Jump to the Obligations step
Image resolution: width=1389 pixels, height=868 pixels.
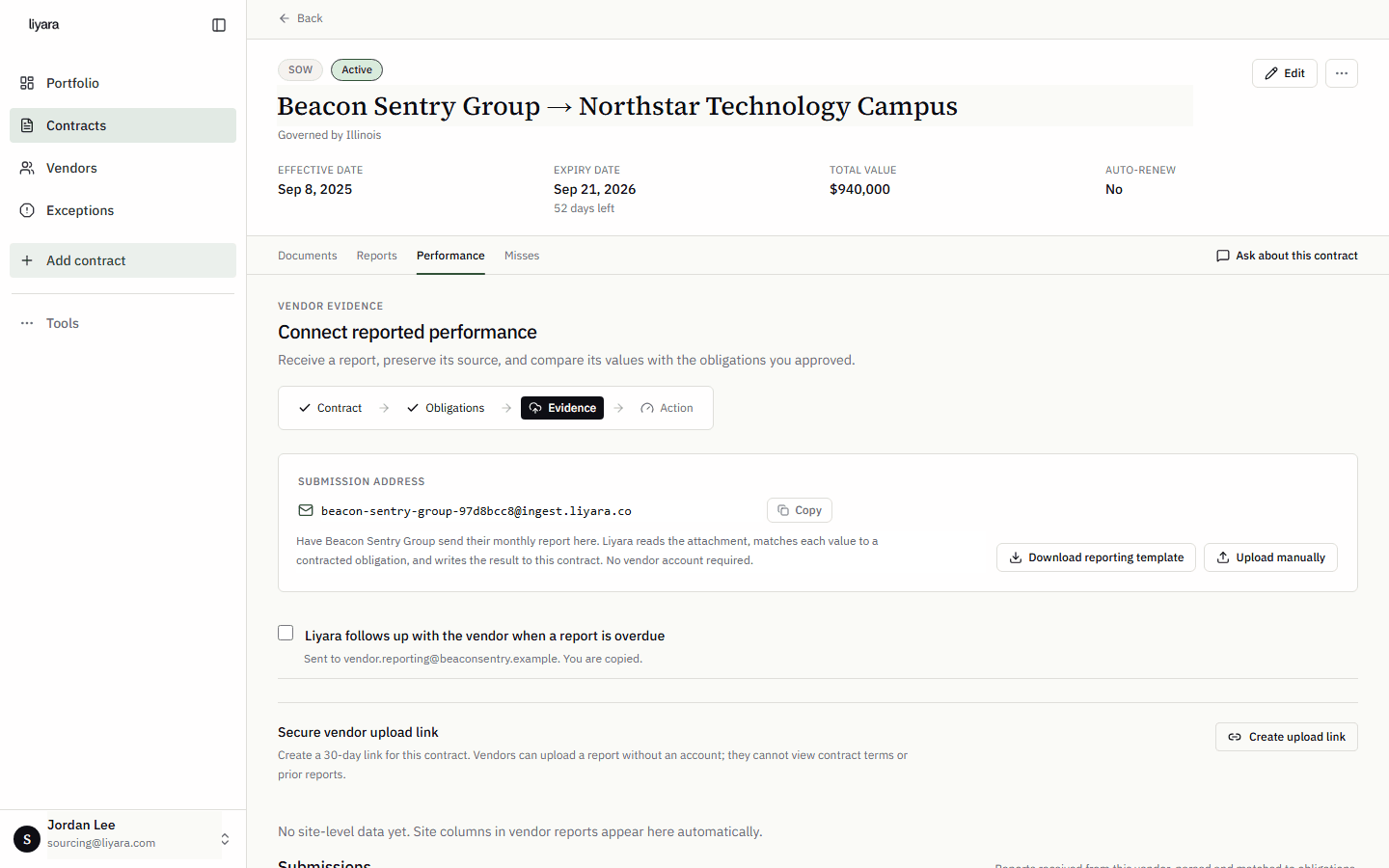pos(446,408)
